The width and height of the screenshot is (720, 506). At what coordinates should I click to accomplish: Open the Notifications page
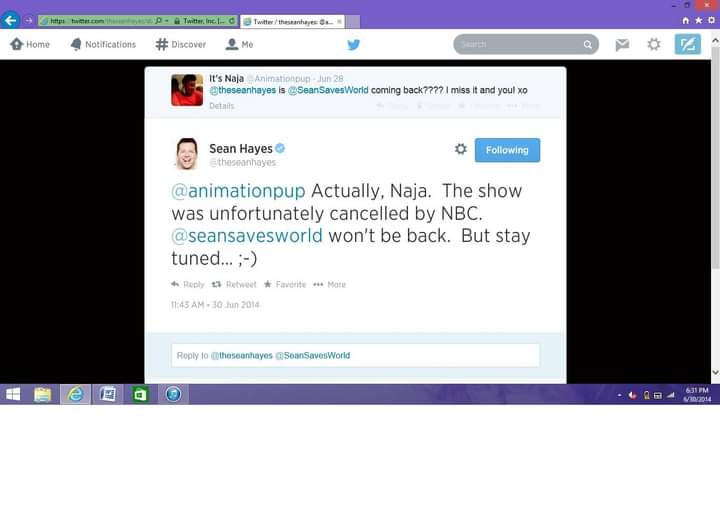coord(103,44)
